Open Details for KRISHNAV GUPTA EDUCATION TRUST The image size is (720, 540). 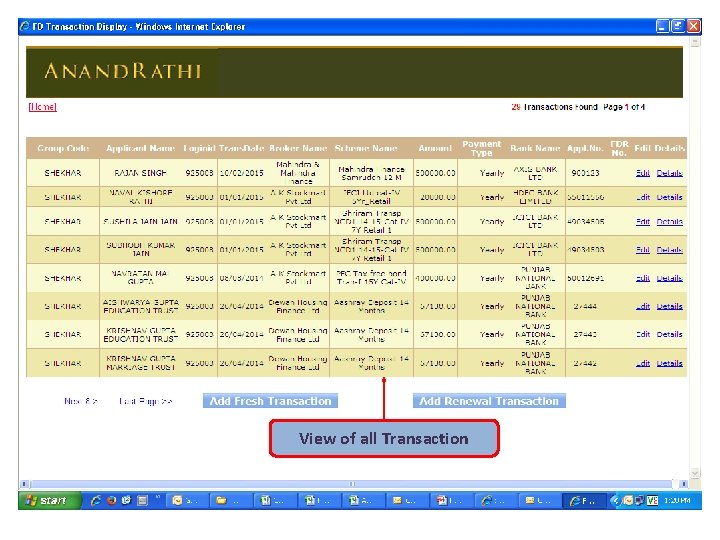point(669,334)
